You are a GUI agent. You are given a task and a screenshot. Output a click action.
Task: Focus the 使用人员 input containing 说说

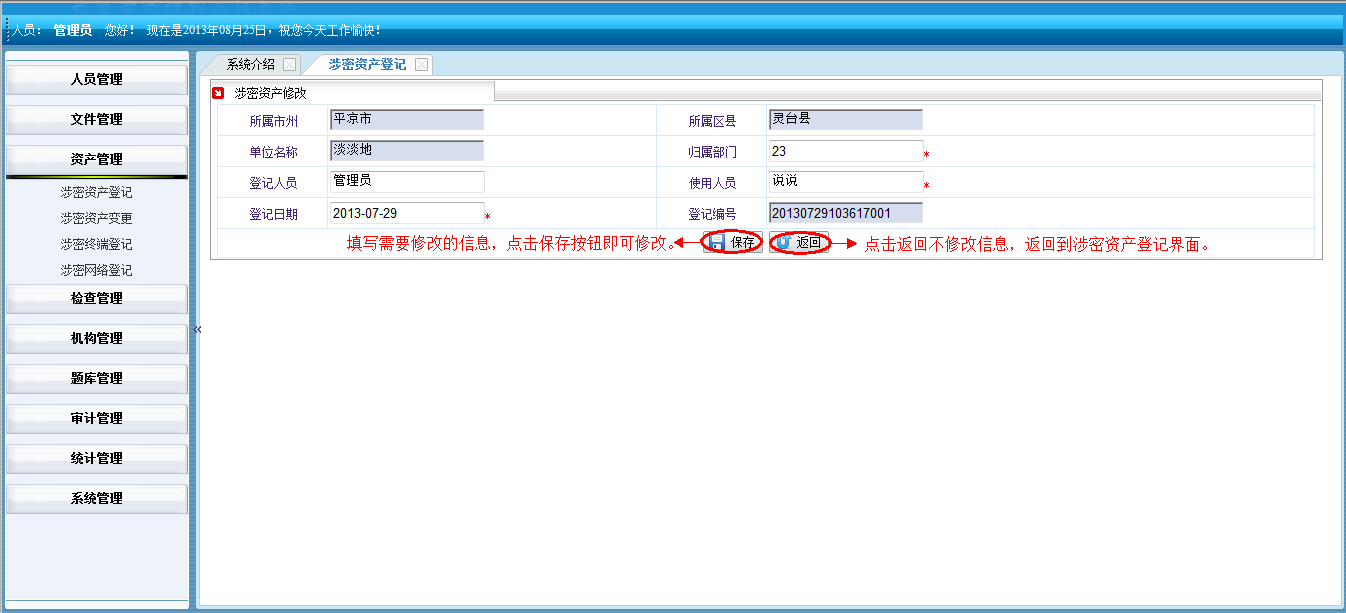click(x=846, y=182)
